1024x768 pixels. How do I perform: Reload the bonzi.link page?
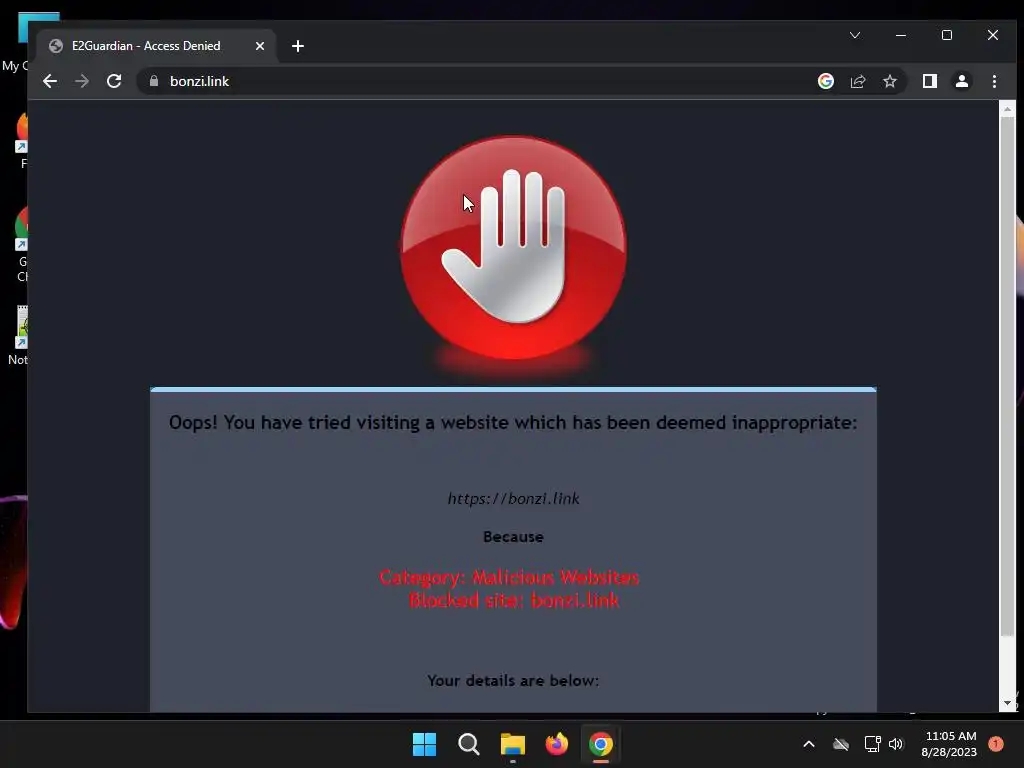(x=114, y=81)
